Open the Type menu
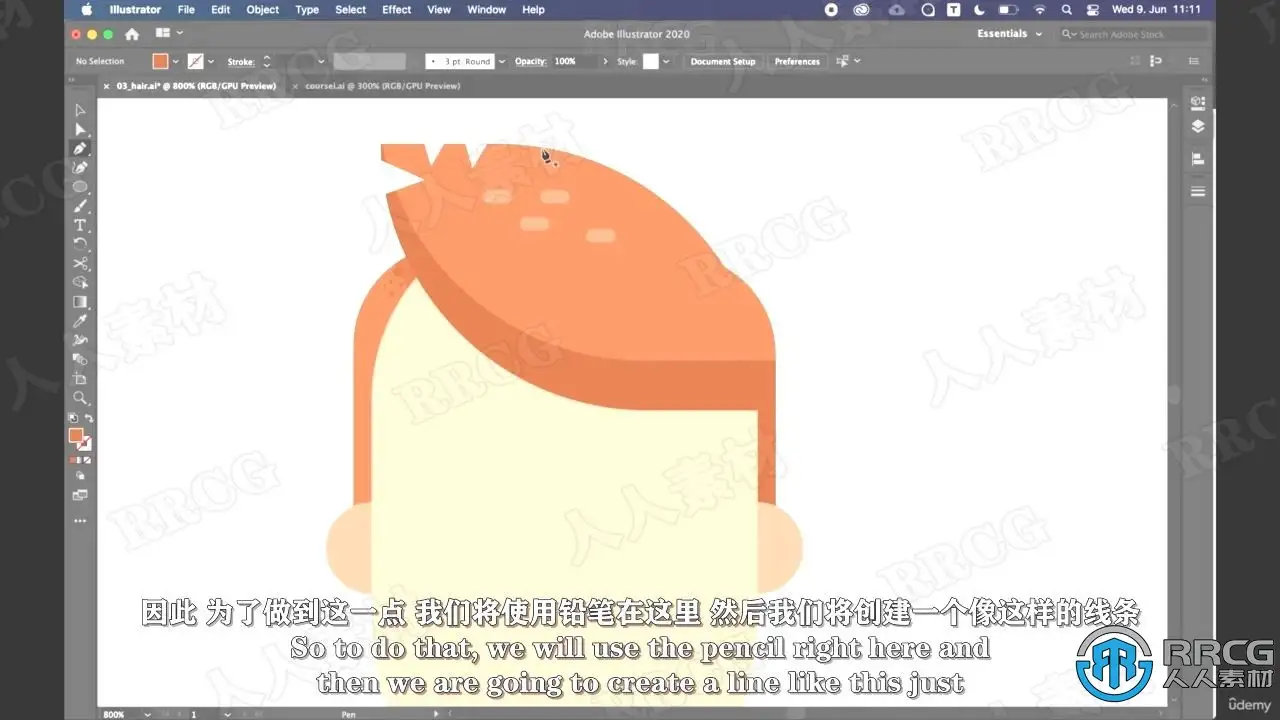The width and height of the screenshot is (1280, 720). [307, 10]
